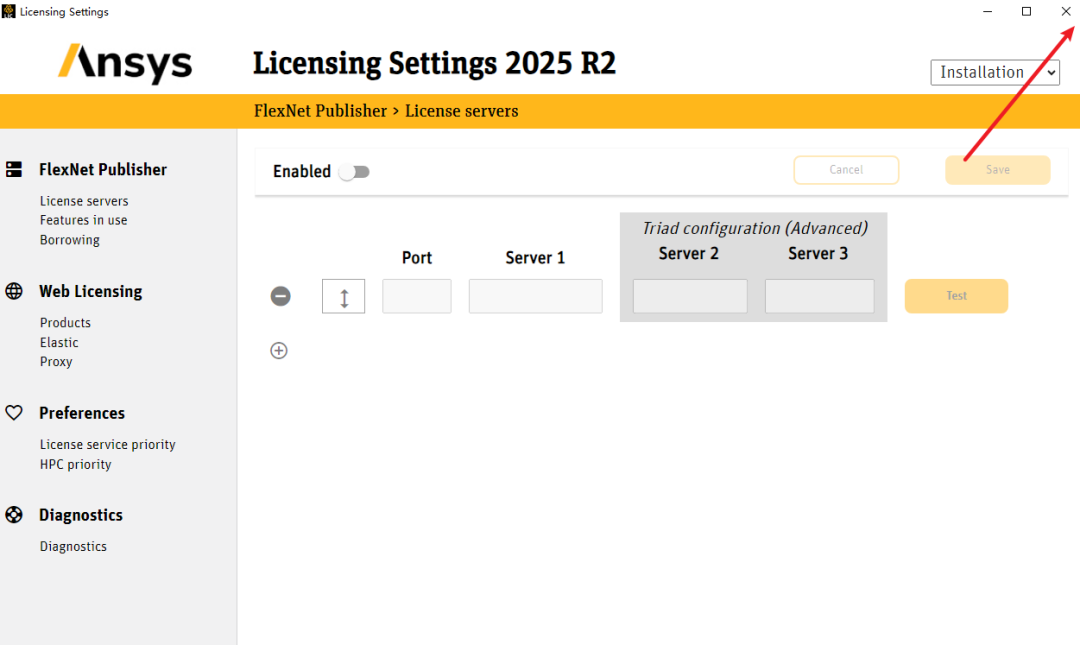The height and width of the screenshot is (645, 1080).
Task: Click the Port input field
Action: [x=417, y=296]
